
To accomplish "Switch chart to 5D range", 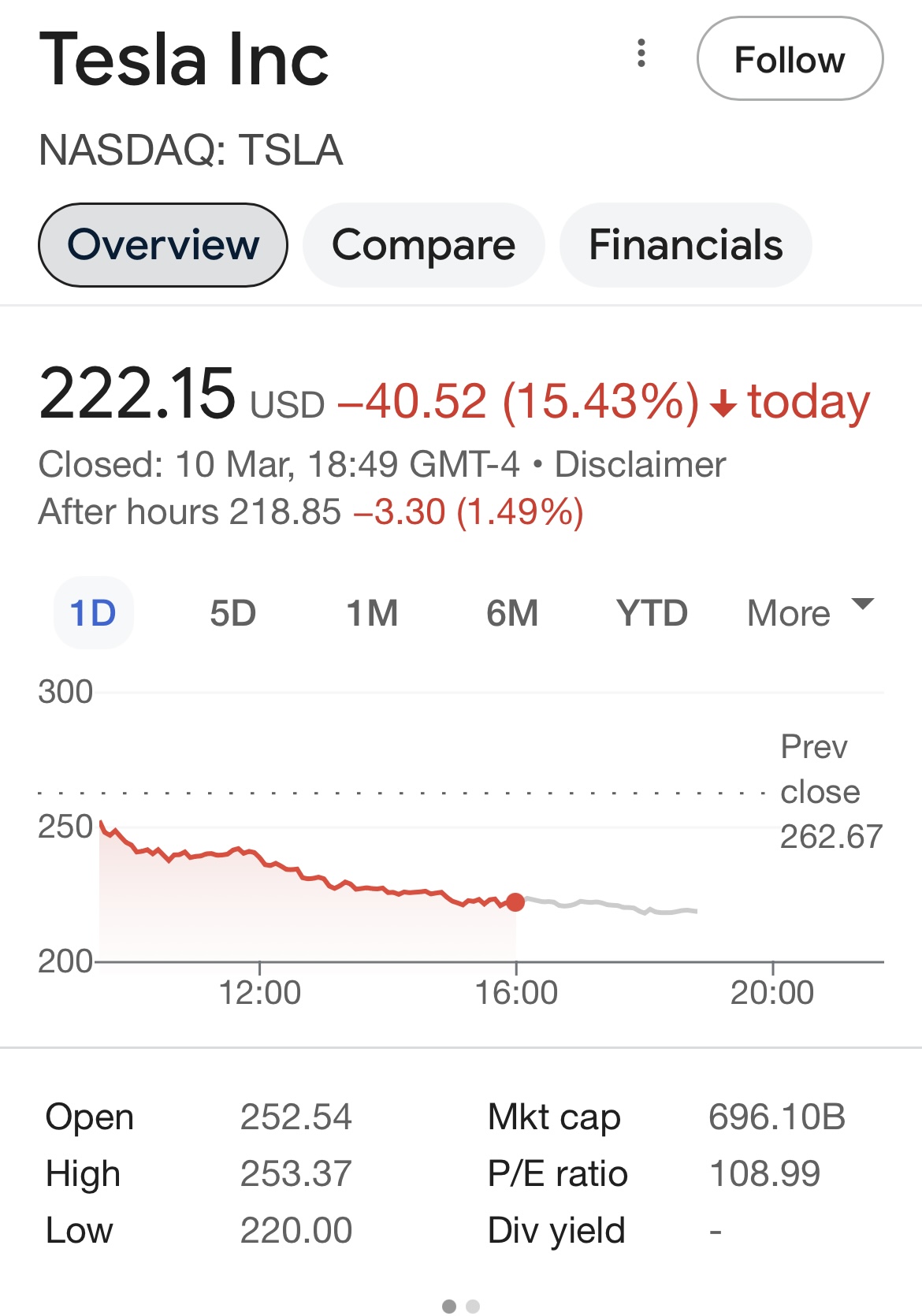I will pyautogui.click(x=232, y=613).
